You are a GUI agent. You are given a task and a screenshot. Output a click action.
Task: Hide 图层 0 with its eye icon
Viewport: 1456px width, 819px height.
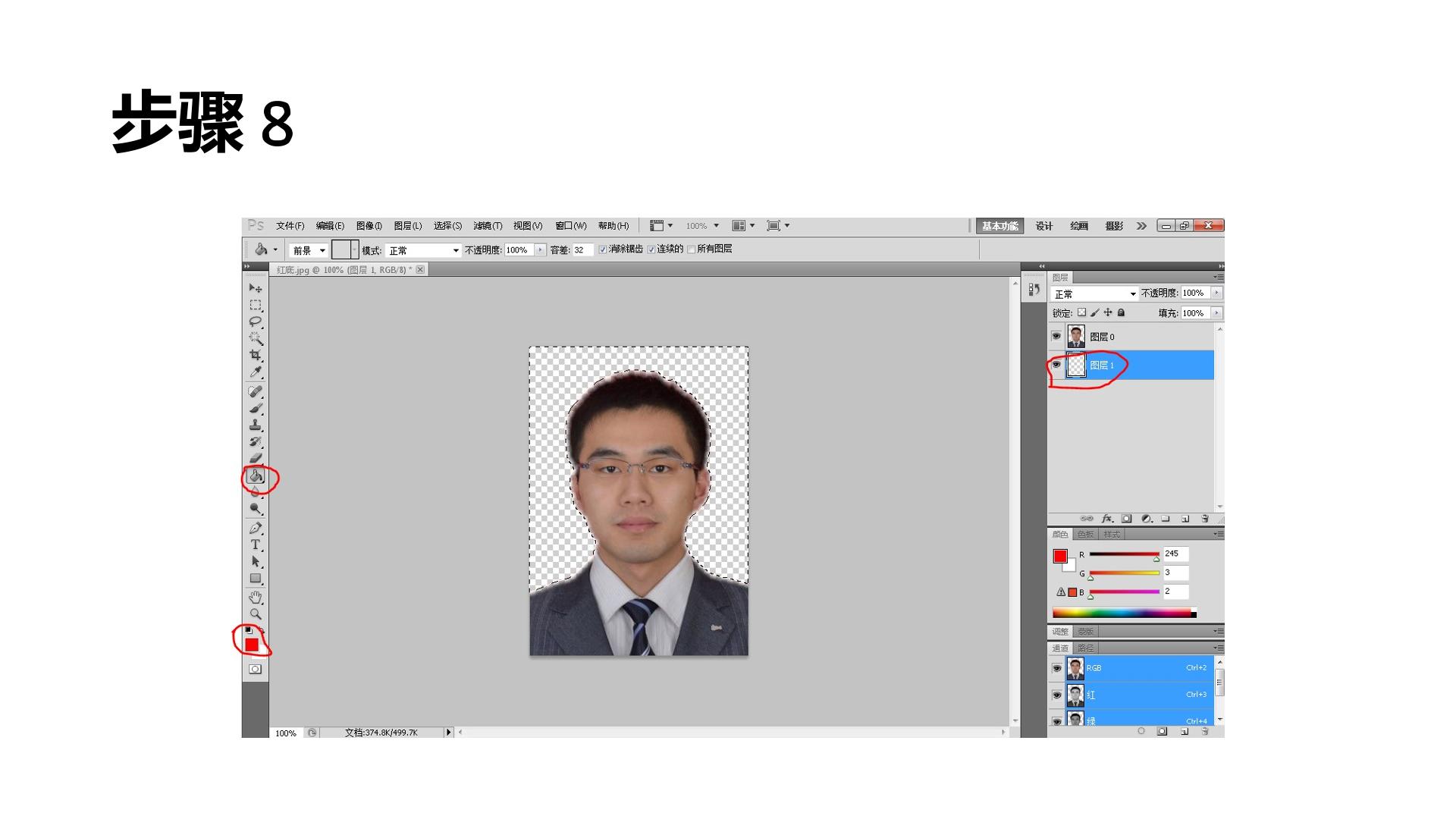1056,336
